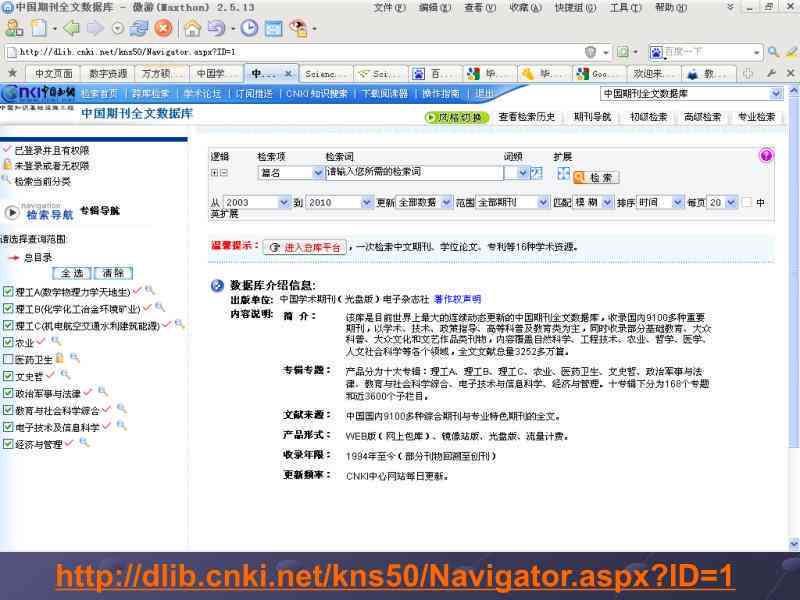Viewport: 800px width, 600px height.
Task: Click the 清除 clear button
Action: click(113, 273)
